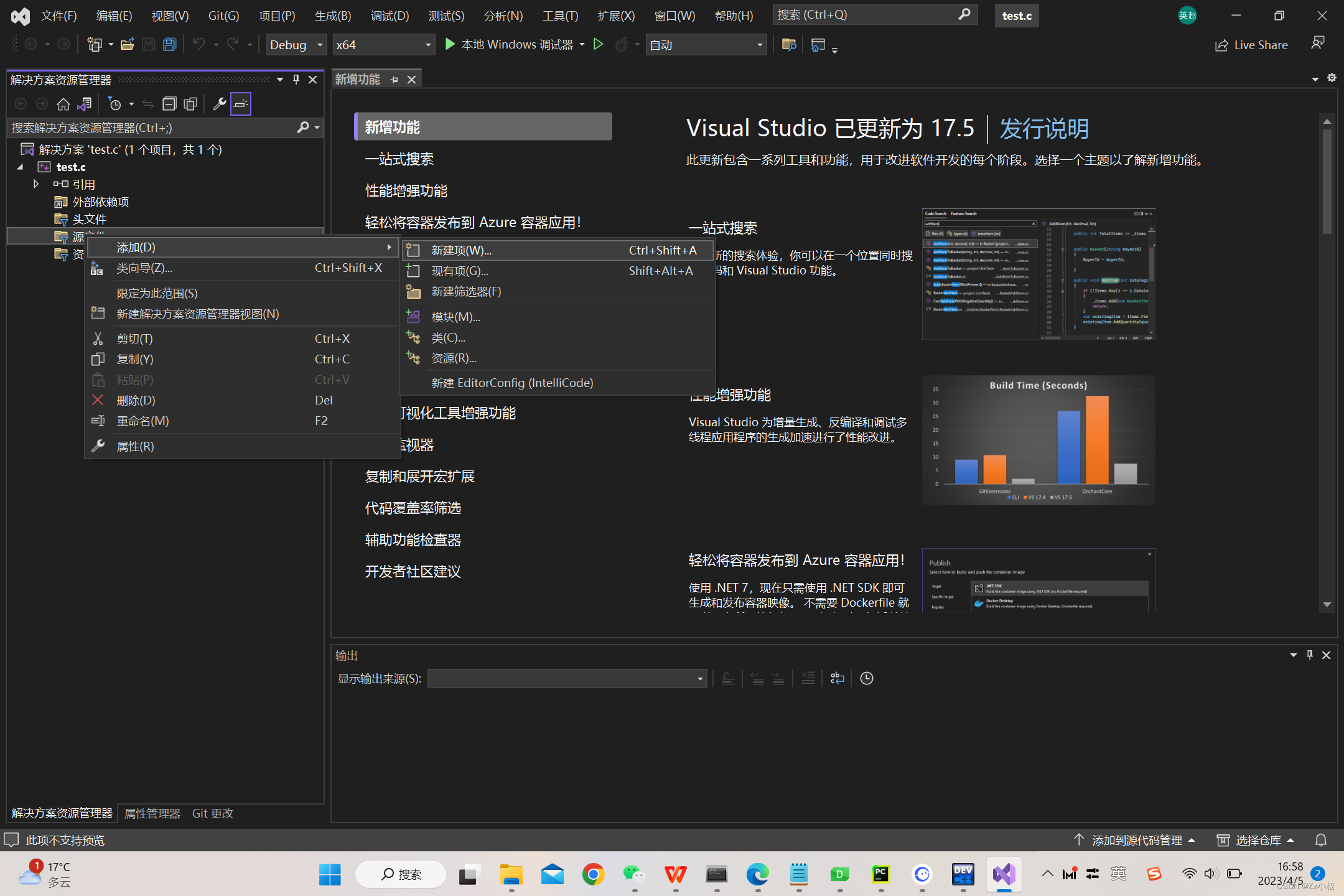Image resolution: width=1344 pixels, height=896 pixels.
Task: Toggle Show All Files in Solution Explorer
Action: pos(190,104)
